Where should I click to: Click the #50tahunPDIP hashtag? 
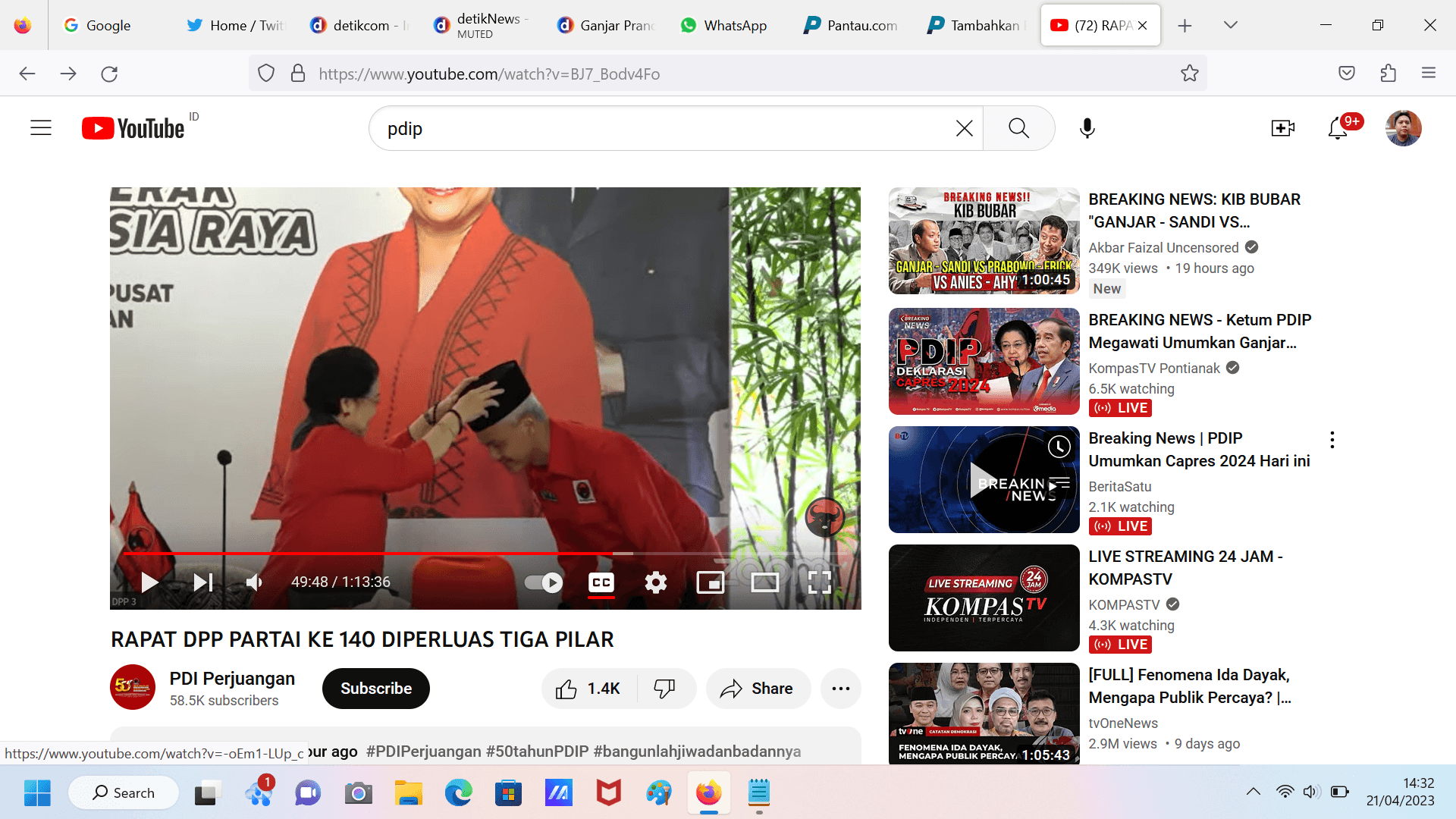[537, 752]
